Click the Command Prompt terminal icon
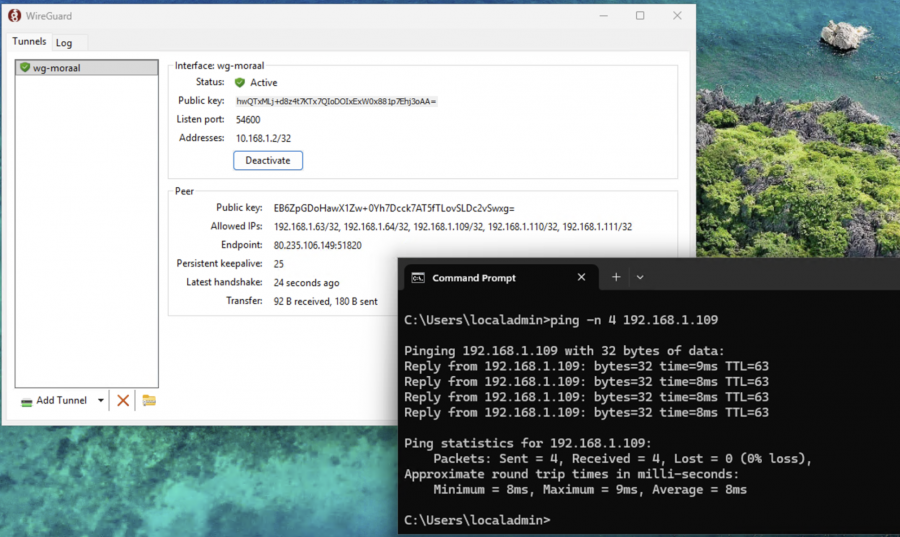The height and width of the screenshot is (537, 900). (418, 278)
